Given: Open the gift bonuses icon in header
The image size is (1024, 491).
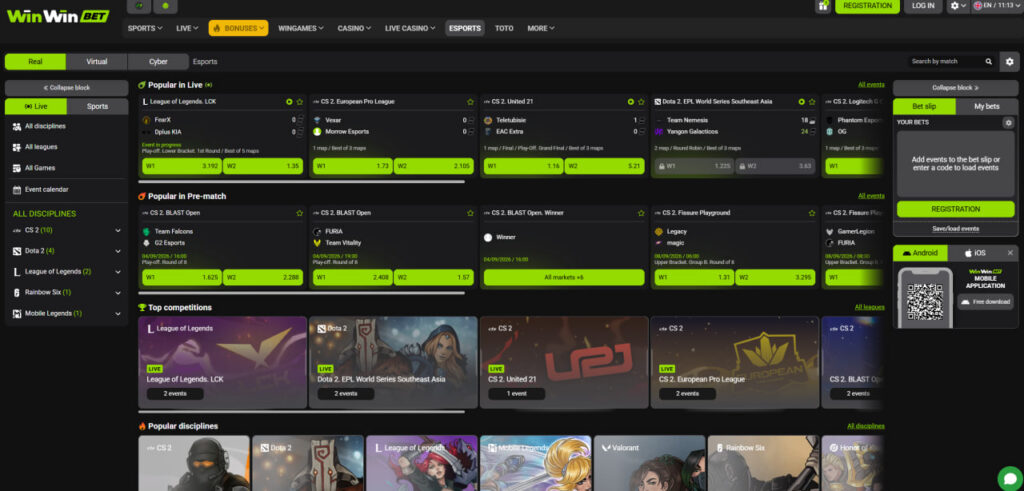Looking at the screenshot, I should click(823, 6).
